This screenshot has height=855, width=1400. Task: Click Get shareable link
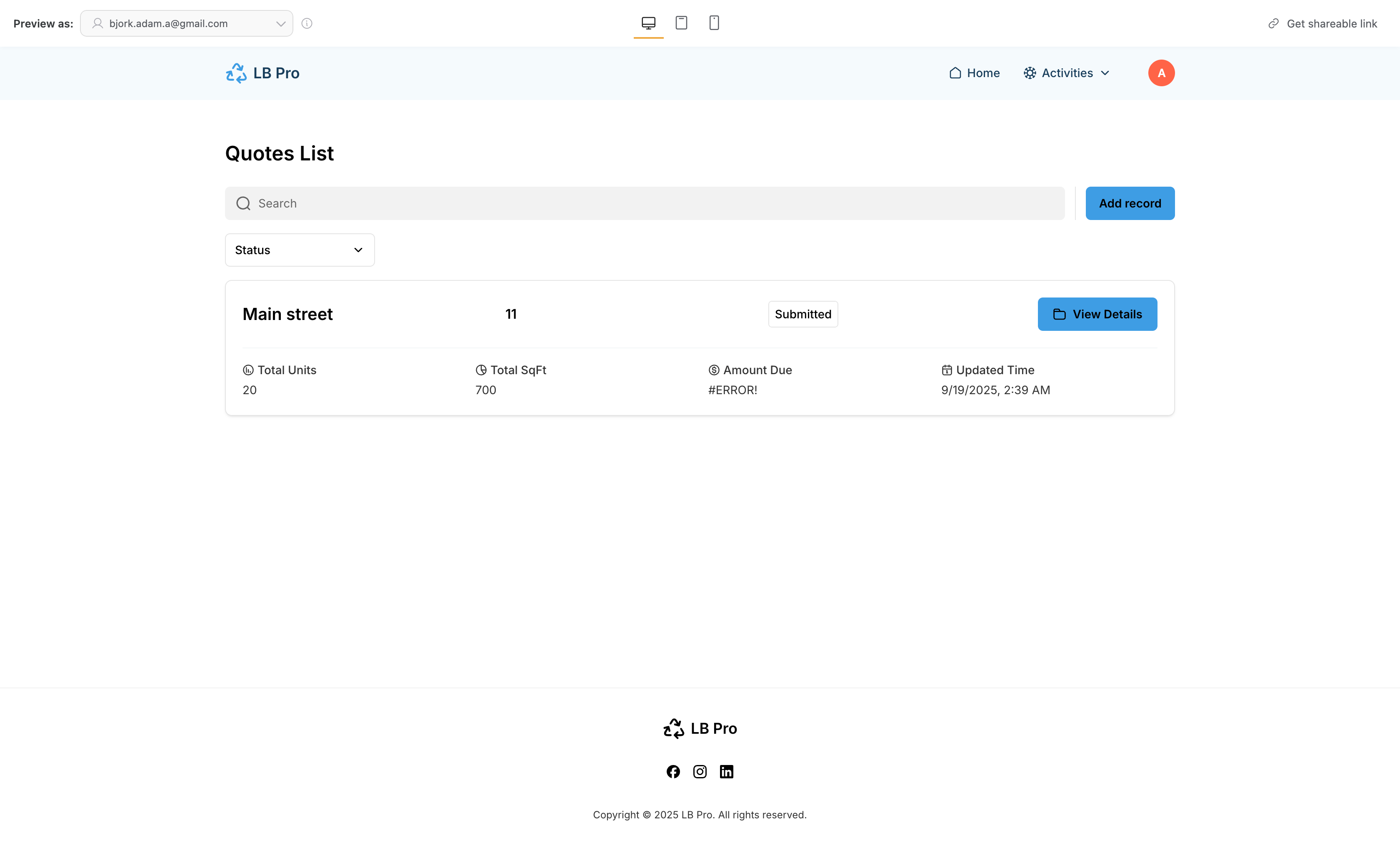pos(1323,23)
